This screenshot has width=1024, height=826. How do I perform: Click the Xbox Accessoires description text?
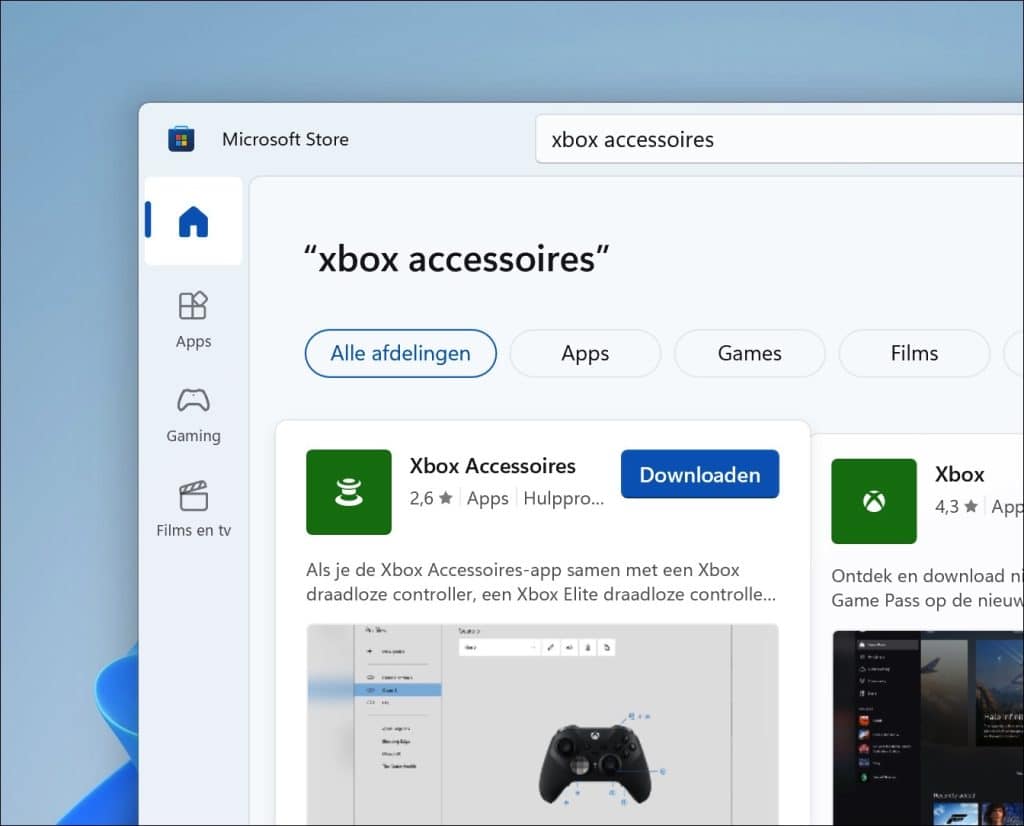[x=541, y=582]
